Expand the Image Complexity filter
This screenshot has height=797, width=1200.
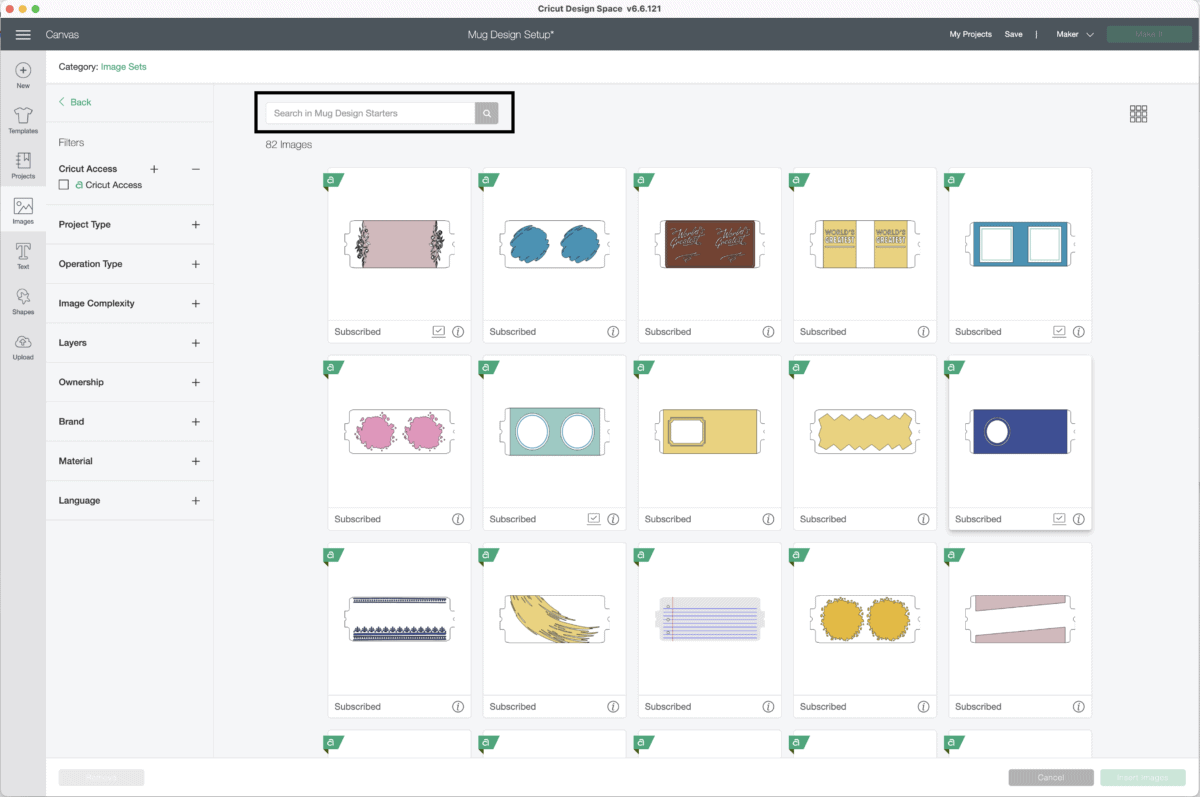[195, 304]
